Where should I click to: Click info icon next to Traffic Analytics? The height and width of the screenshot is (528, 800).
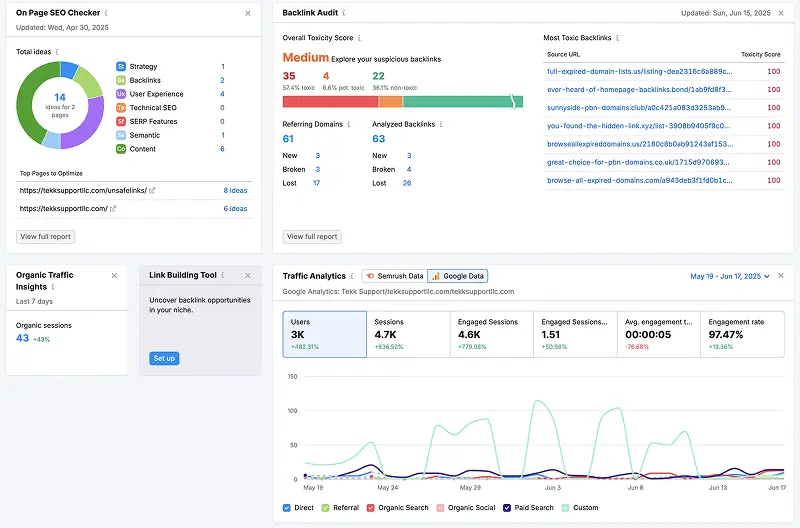(352, 276)
